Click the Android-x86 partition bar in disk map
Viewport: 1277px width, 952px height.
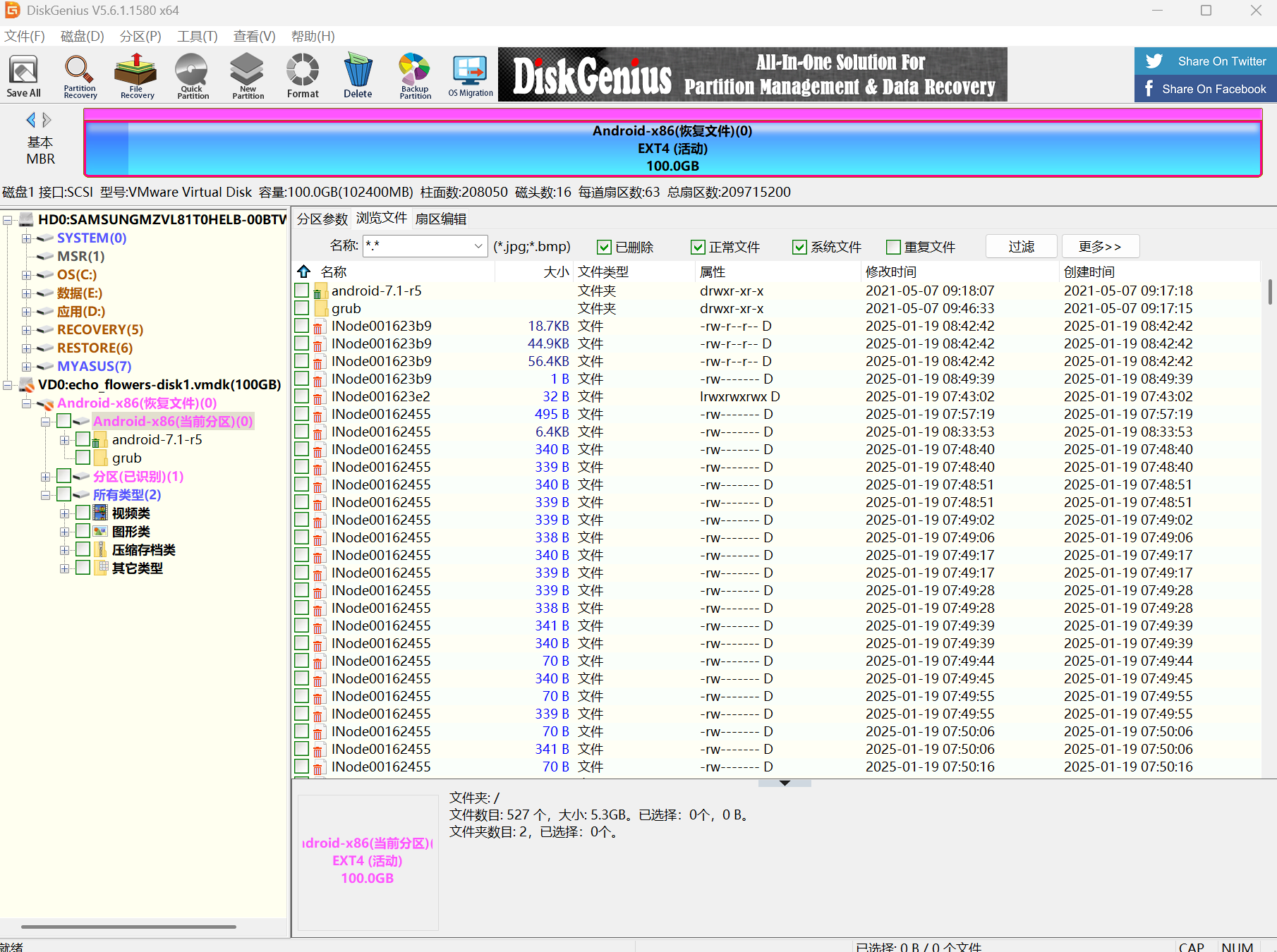tap(672, 149)
